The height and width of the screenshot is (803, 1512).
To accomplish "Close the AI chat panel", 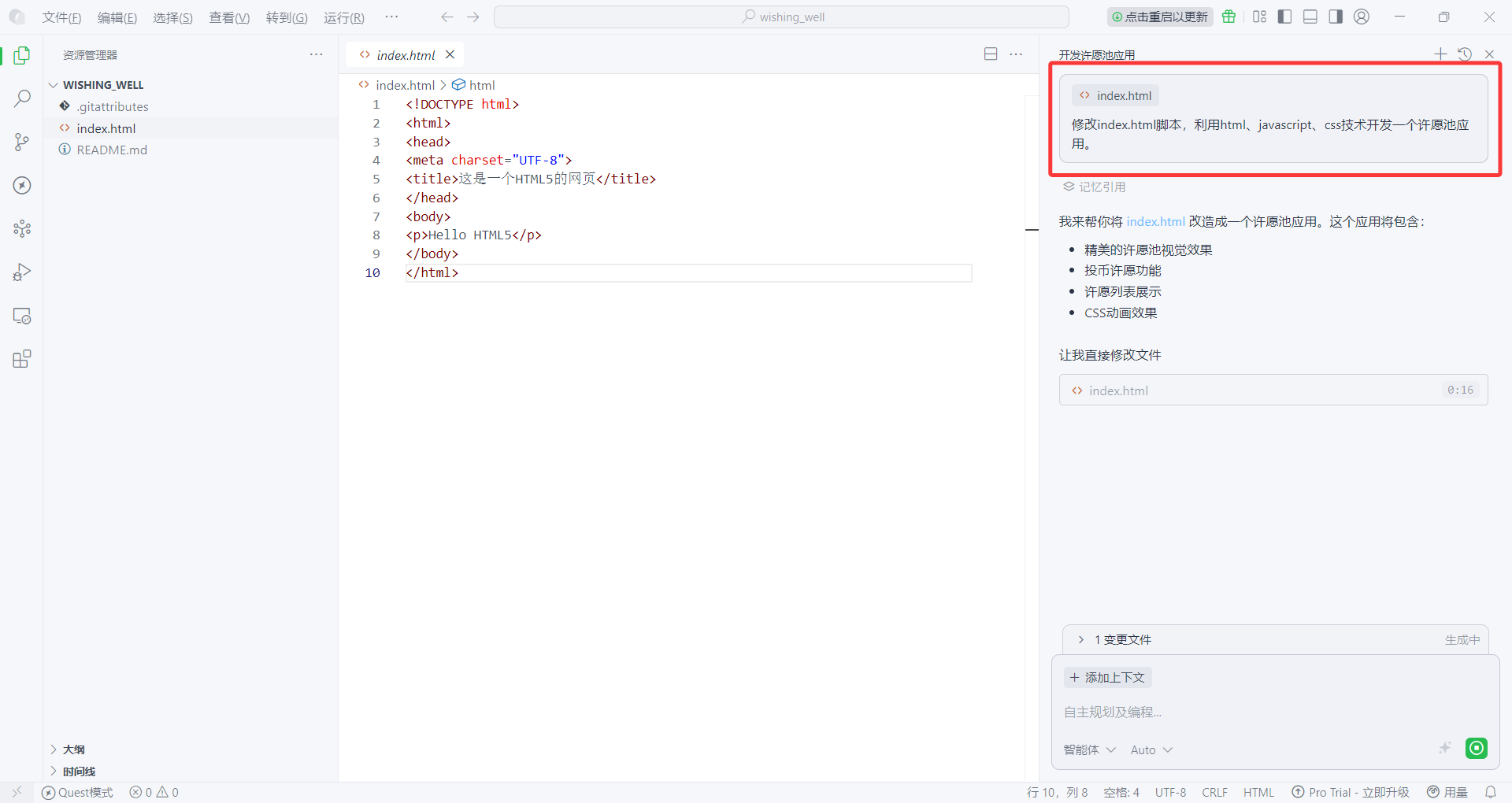I will (x=1489, y=54).
